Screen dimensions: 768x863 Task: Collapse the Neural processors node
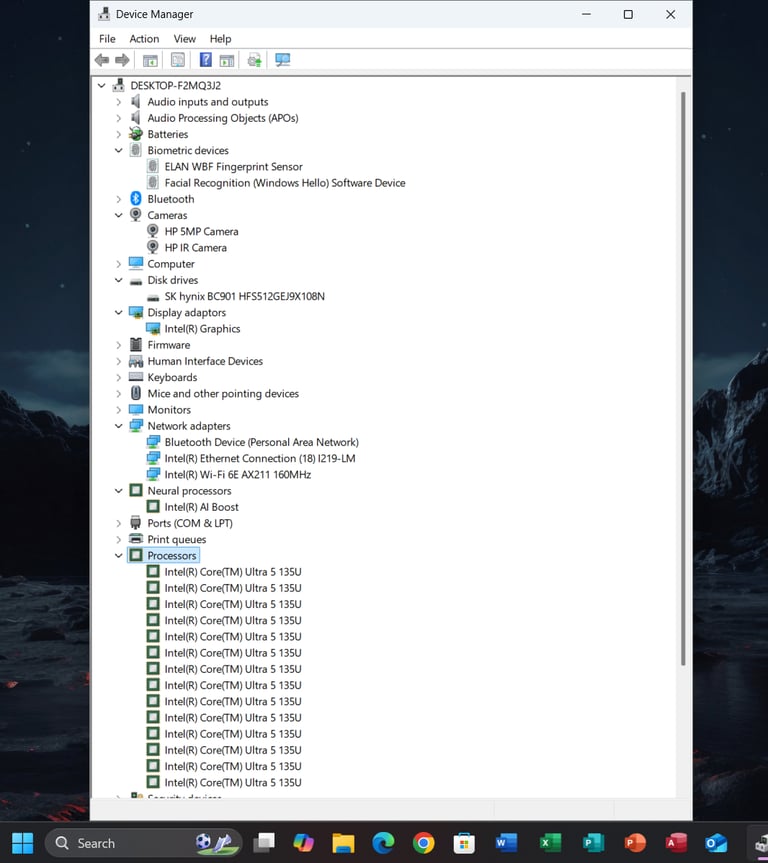(x=118, y=490)
